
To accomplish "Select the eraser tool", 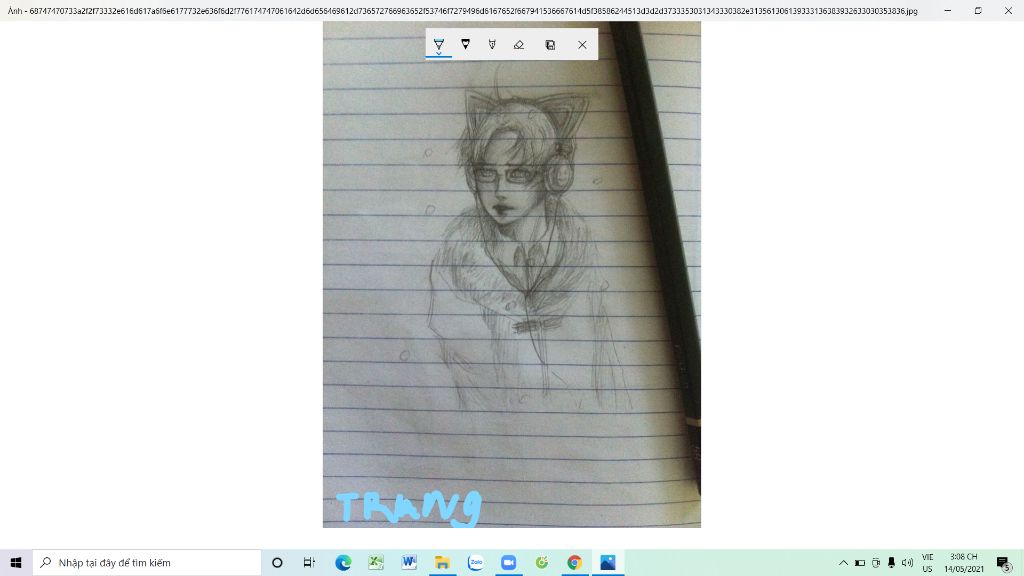I will pos(519,44).
